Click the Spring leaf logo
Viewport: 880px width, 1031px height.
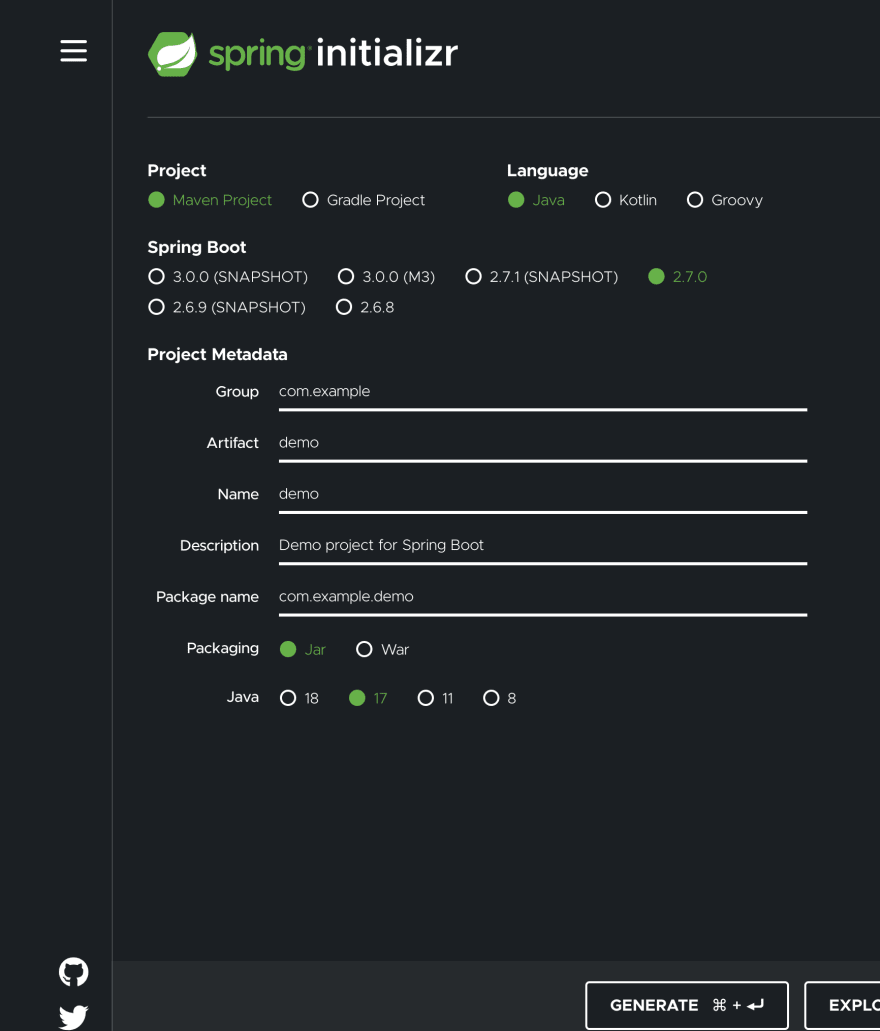tap(172, 54)
